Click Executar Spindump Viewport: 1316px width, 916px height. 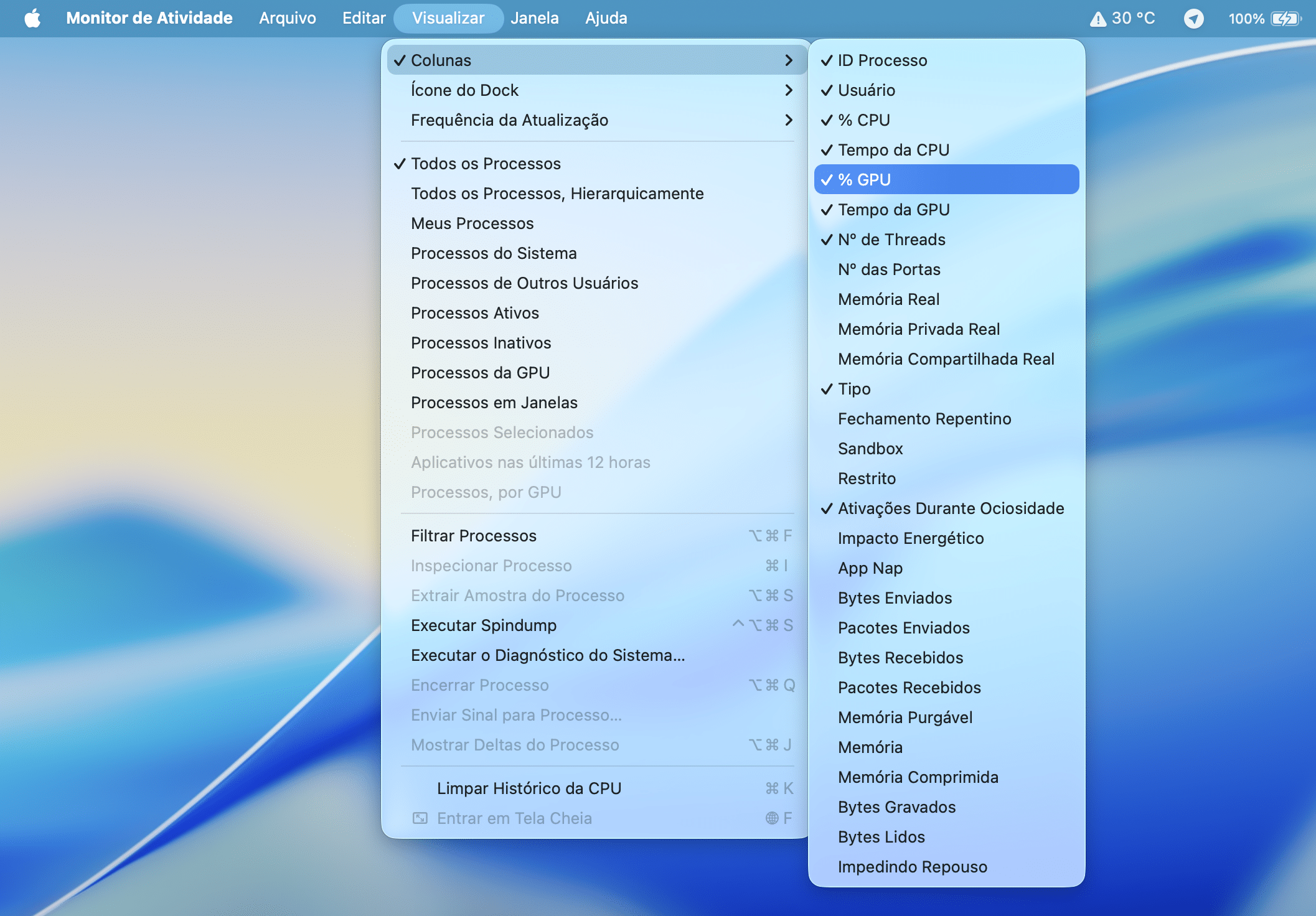(x=483, y=625)
